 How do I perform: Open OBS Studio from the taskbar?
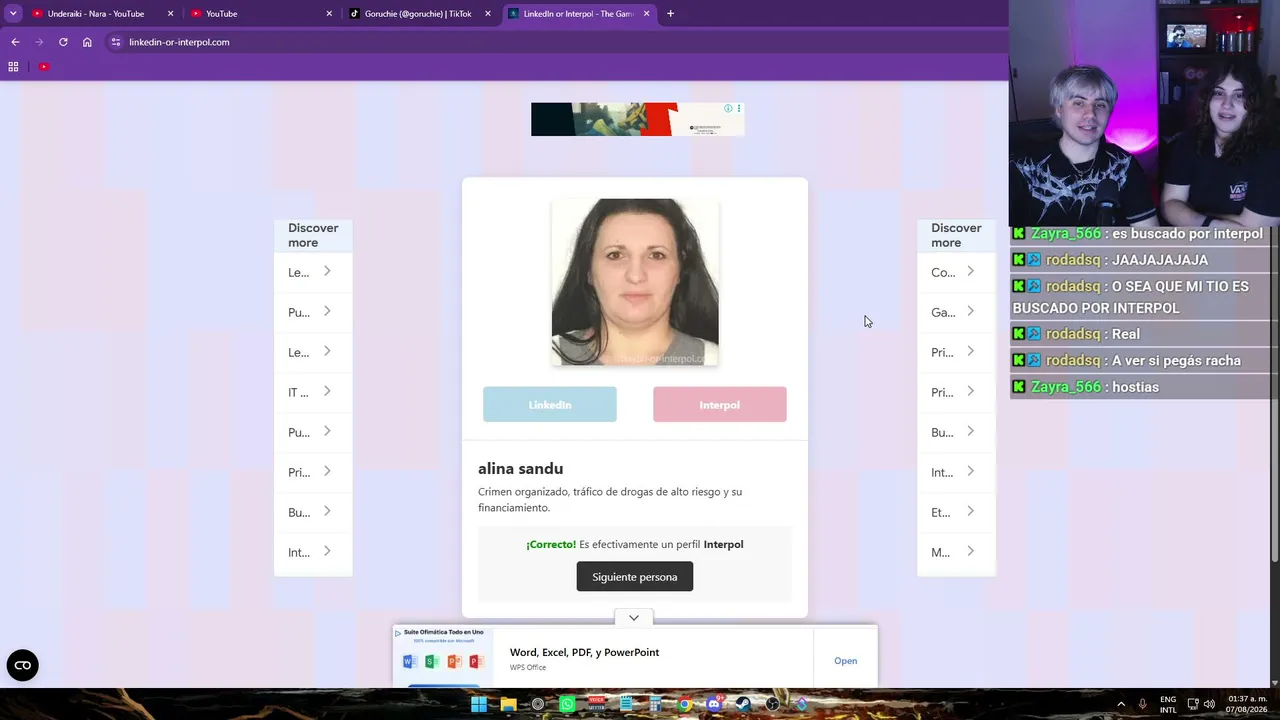[x=772, y=704]
